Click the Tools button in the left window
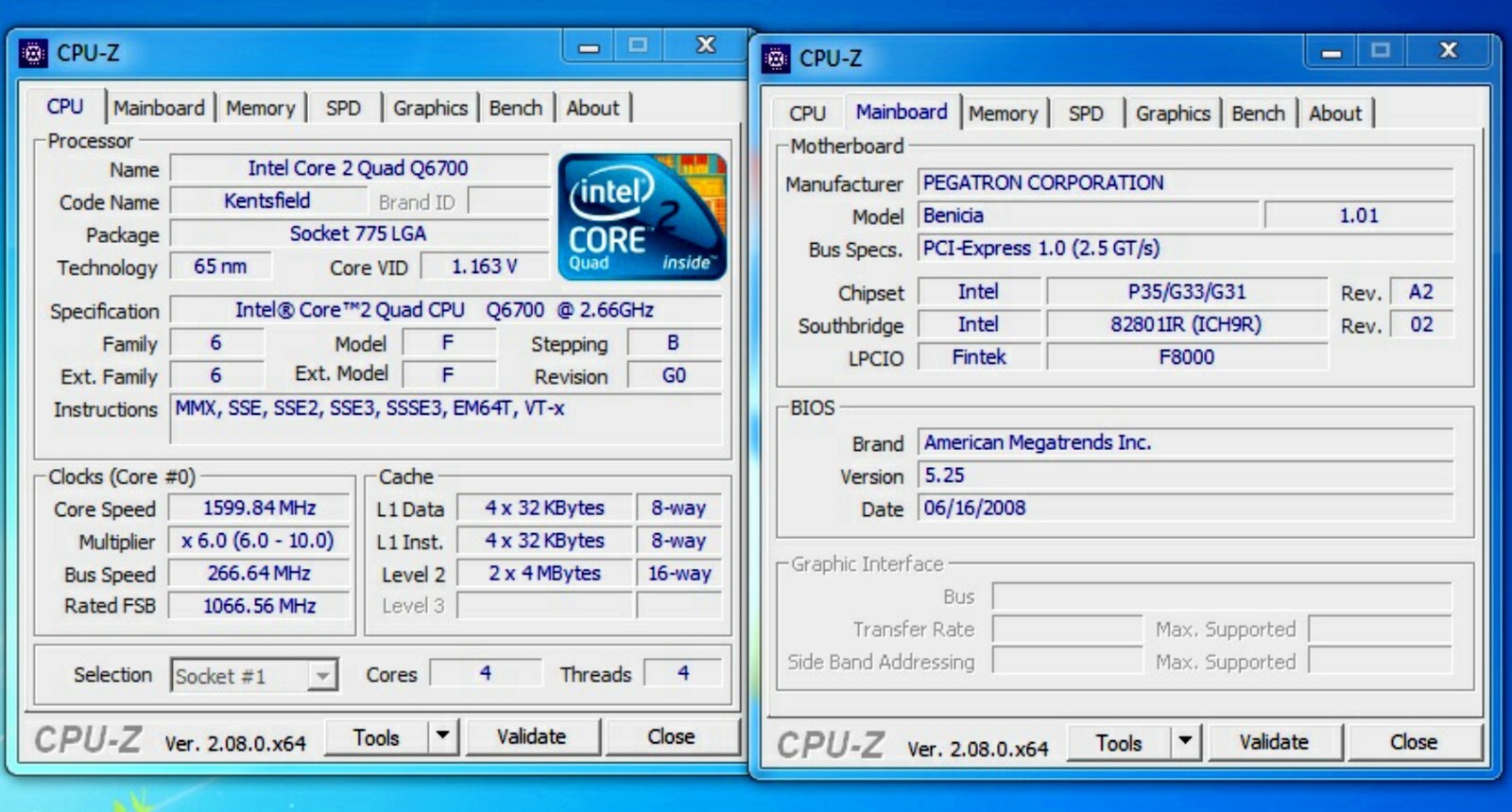Image resolution: width=1512 pixels, height=812 pixels. [x=376, y=736]
